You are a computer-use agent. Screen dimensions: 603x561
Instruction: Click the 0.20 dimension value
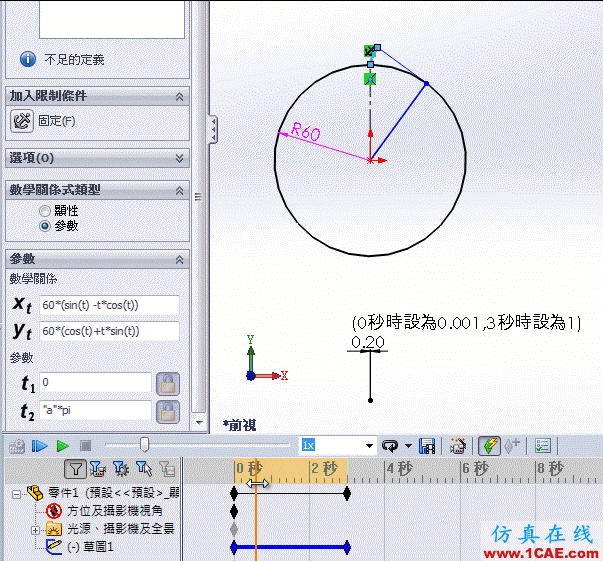pyautogui.click(x=368, y=342)
